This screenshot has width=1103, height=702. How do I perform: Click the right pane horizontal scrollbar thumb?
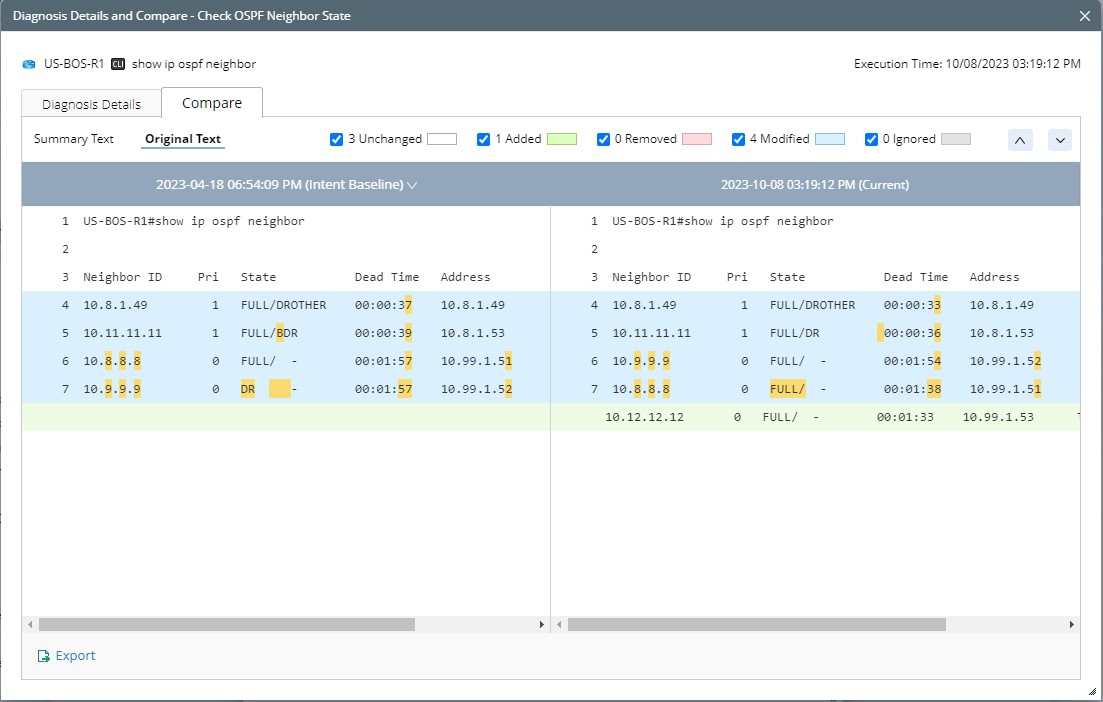point(756,624)
